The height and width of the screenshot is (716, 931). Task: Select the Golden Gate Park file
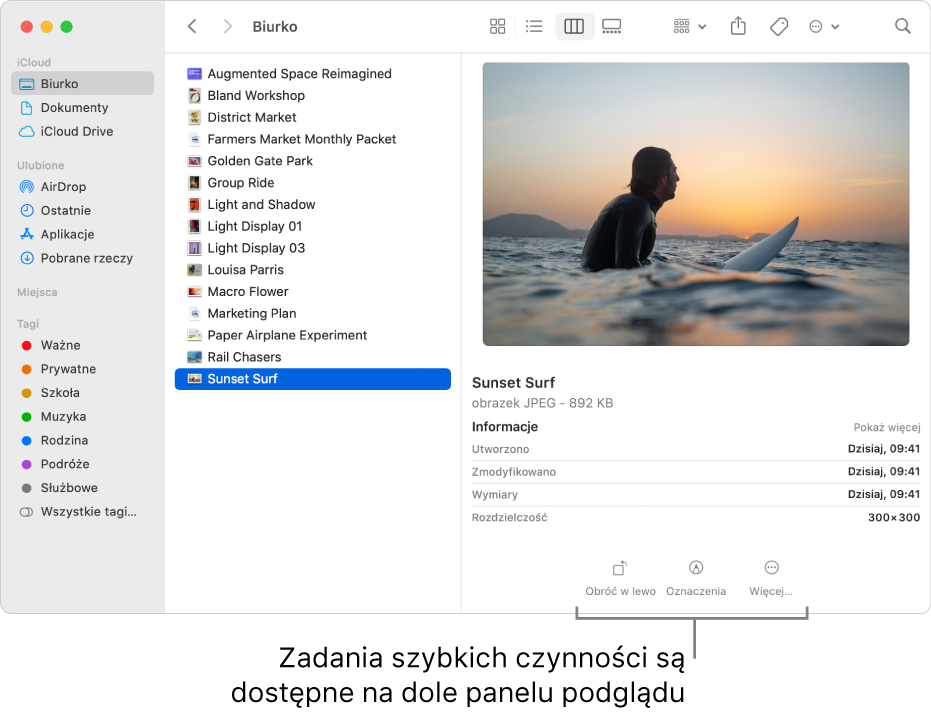[259, 161]
